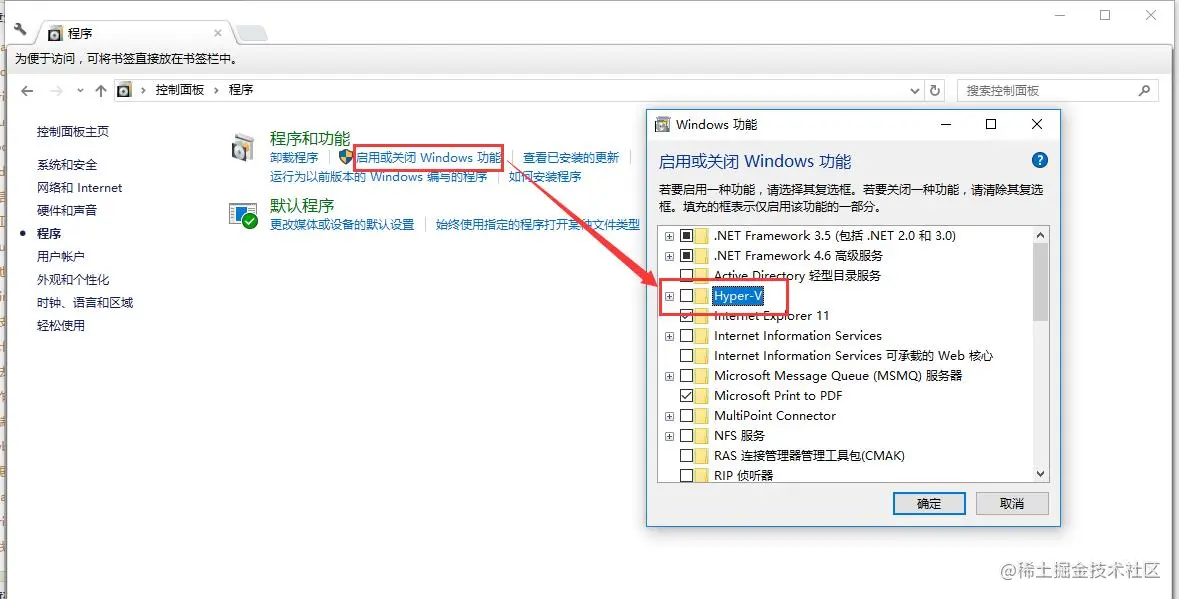Click the Windows 功能 dialog title icon
The image size is (1179, 599).
point(662,125)
